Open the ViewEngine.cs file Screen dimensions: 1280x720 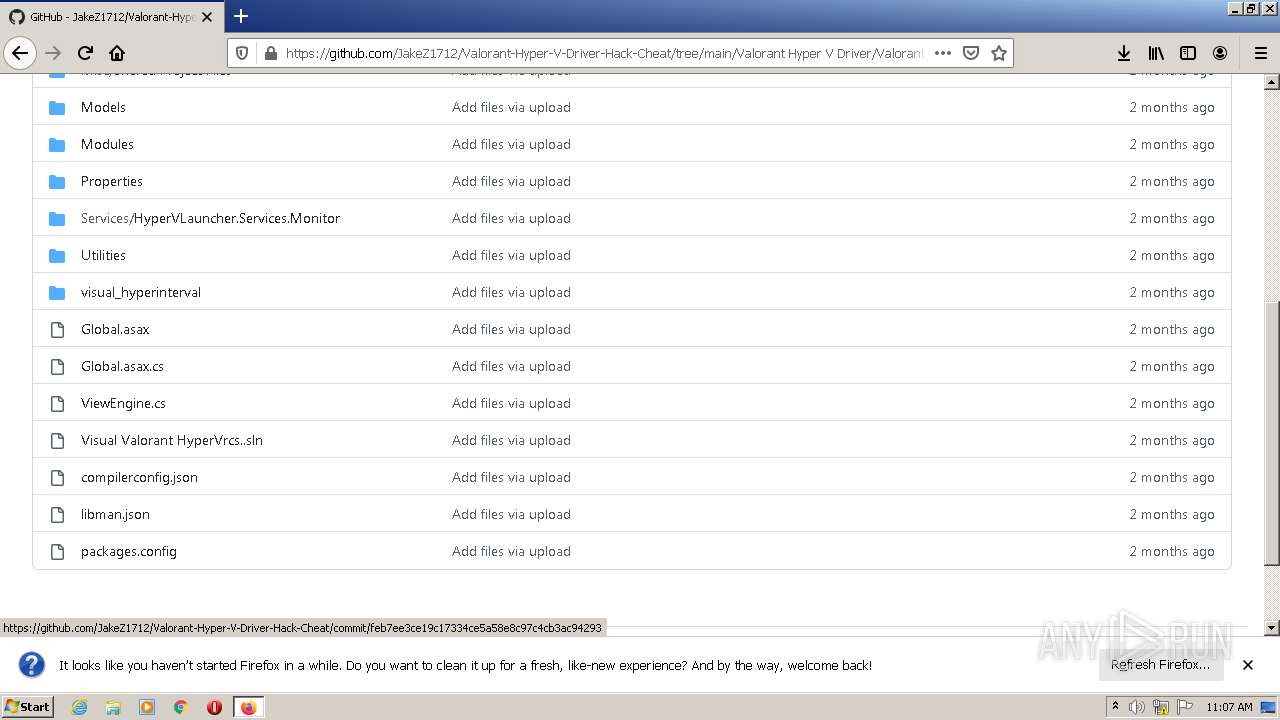123,403
